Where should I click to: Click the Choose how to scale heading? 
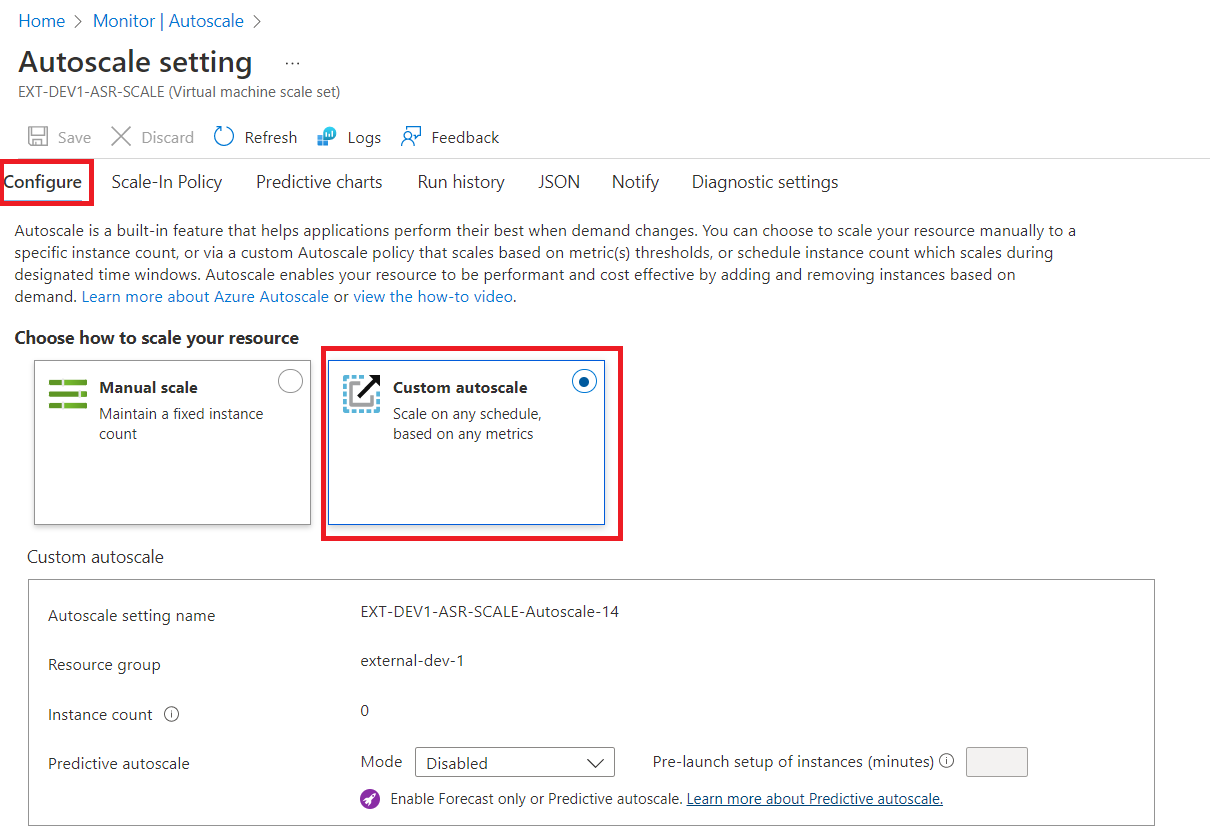pos(157,338)
